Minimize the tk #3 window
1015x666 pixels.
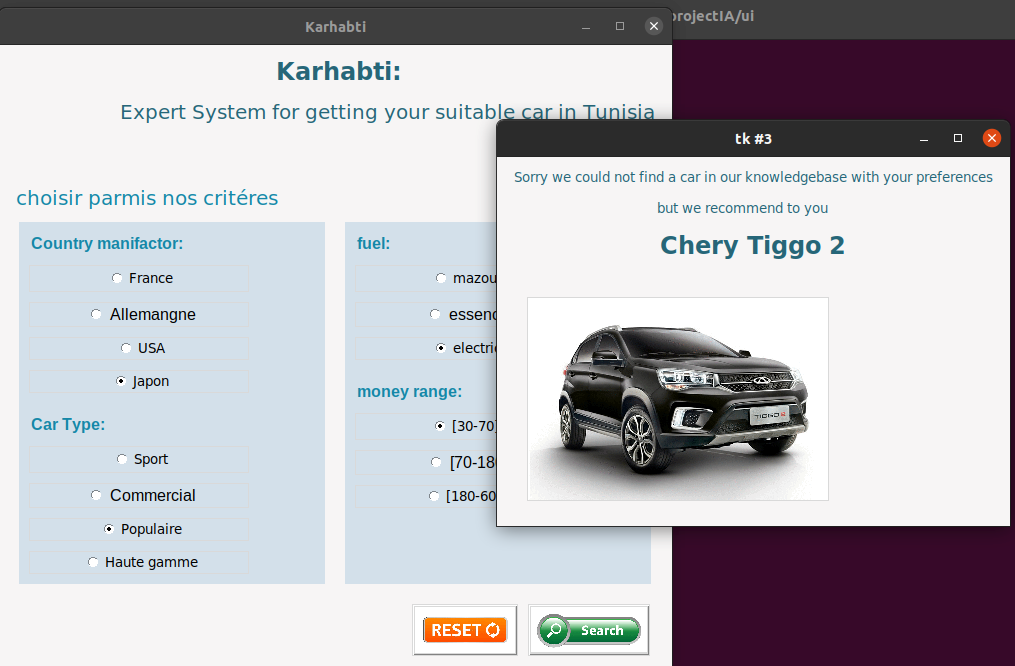point(924,139)
